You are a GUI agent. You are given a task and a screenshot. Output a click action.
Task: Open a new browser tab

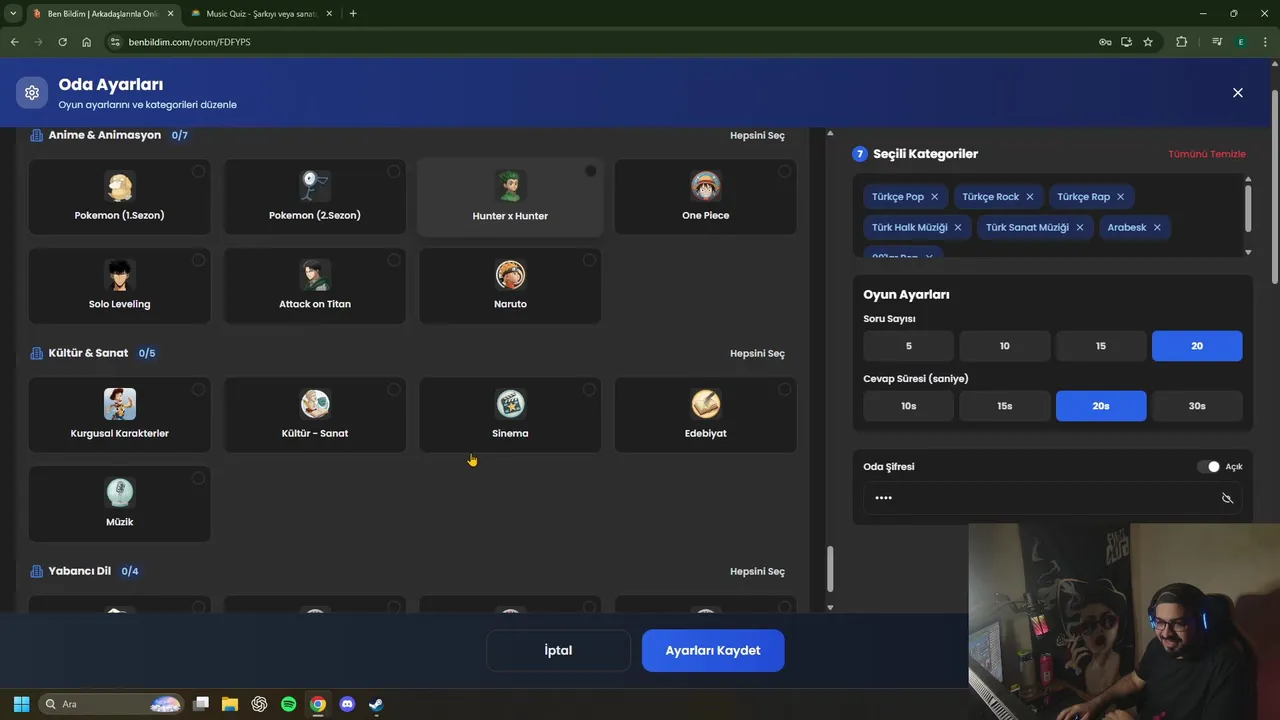(x=353, y=13)
